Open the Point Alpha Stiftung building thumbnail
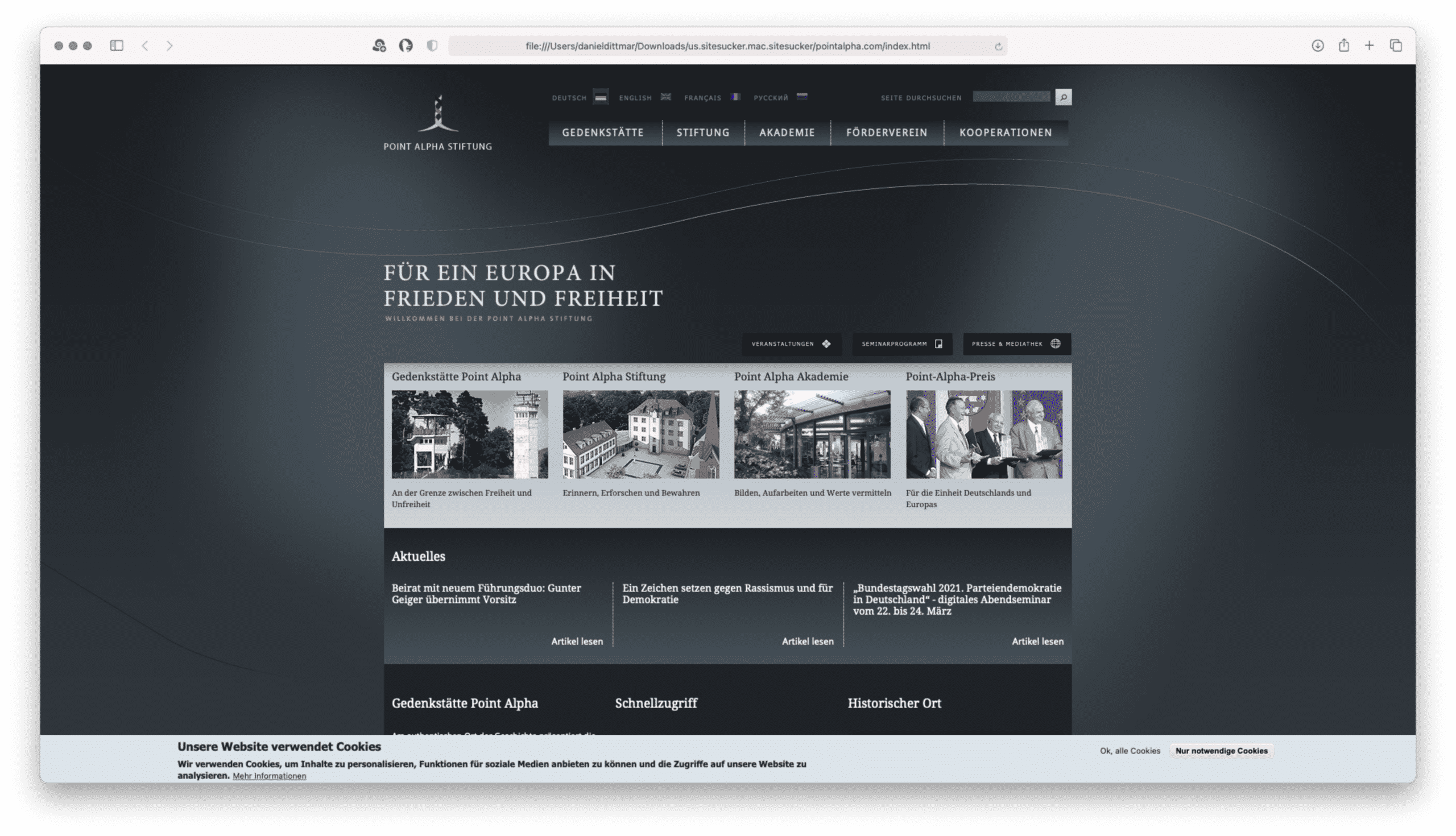Image resolution: width=1456 pixels, height=836 pixels. [x=641, y=434]
